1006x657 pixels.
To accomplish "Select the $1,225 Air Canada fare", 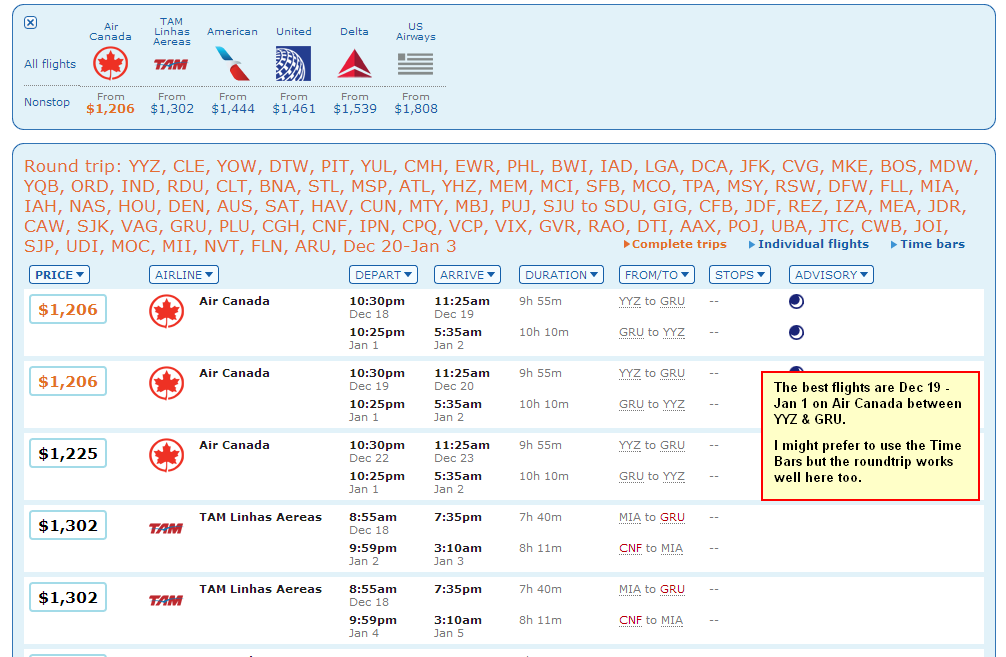I will coord(68,453).
